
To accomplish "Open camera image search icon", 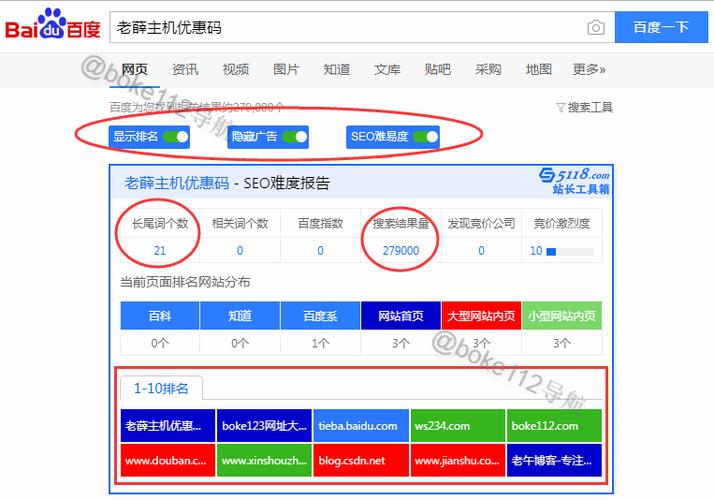I will click(x=596, y=28).
